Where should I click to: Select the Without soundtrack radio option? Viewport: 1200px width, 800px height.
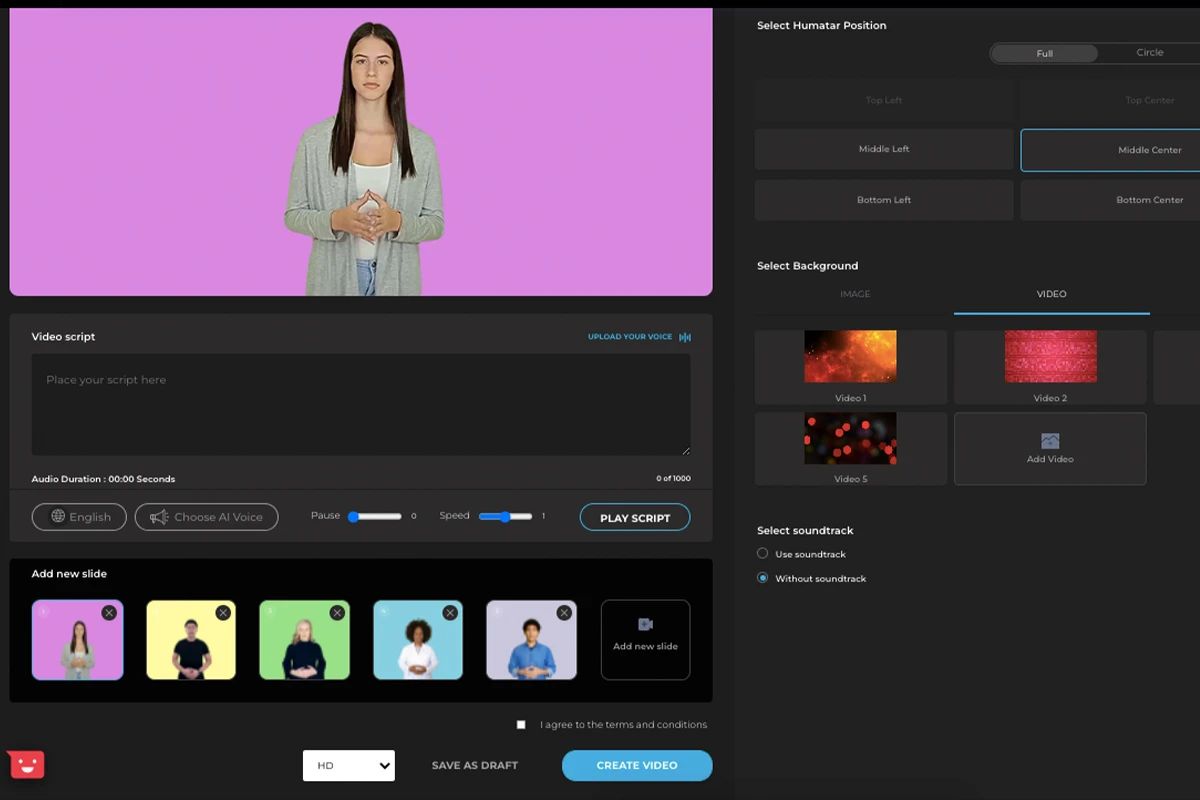click(x=763, y=578)
